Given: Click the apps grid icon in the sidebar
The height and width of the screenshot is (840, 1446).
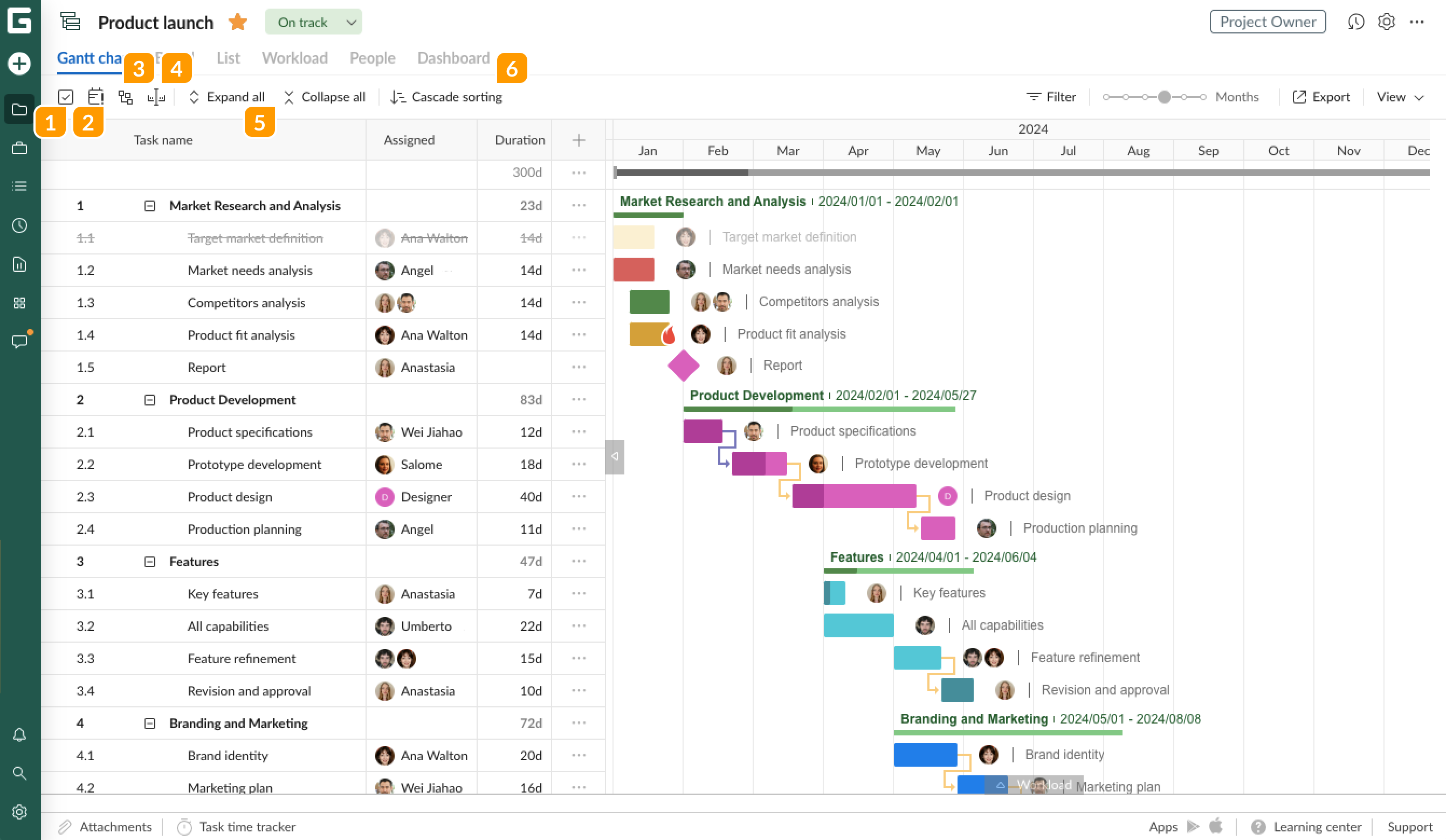Looking at the screenshot, I should click(x=19, y=303).
